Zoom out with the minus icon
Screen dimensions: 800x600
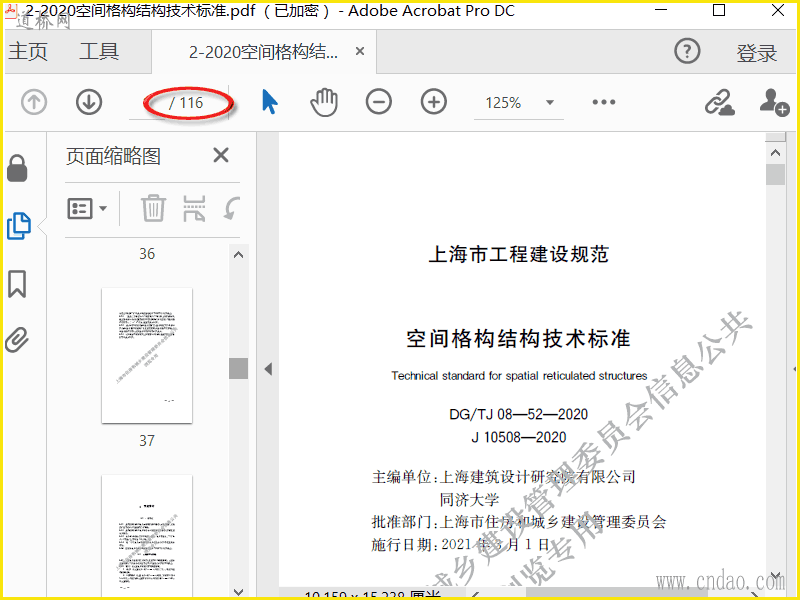(379, 102)
